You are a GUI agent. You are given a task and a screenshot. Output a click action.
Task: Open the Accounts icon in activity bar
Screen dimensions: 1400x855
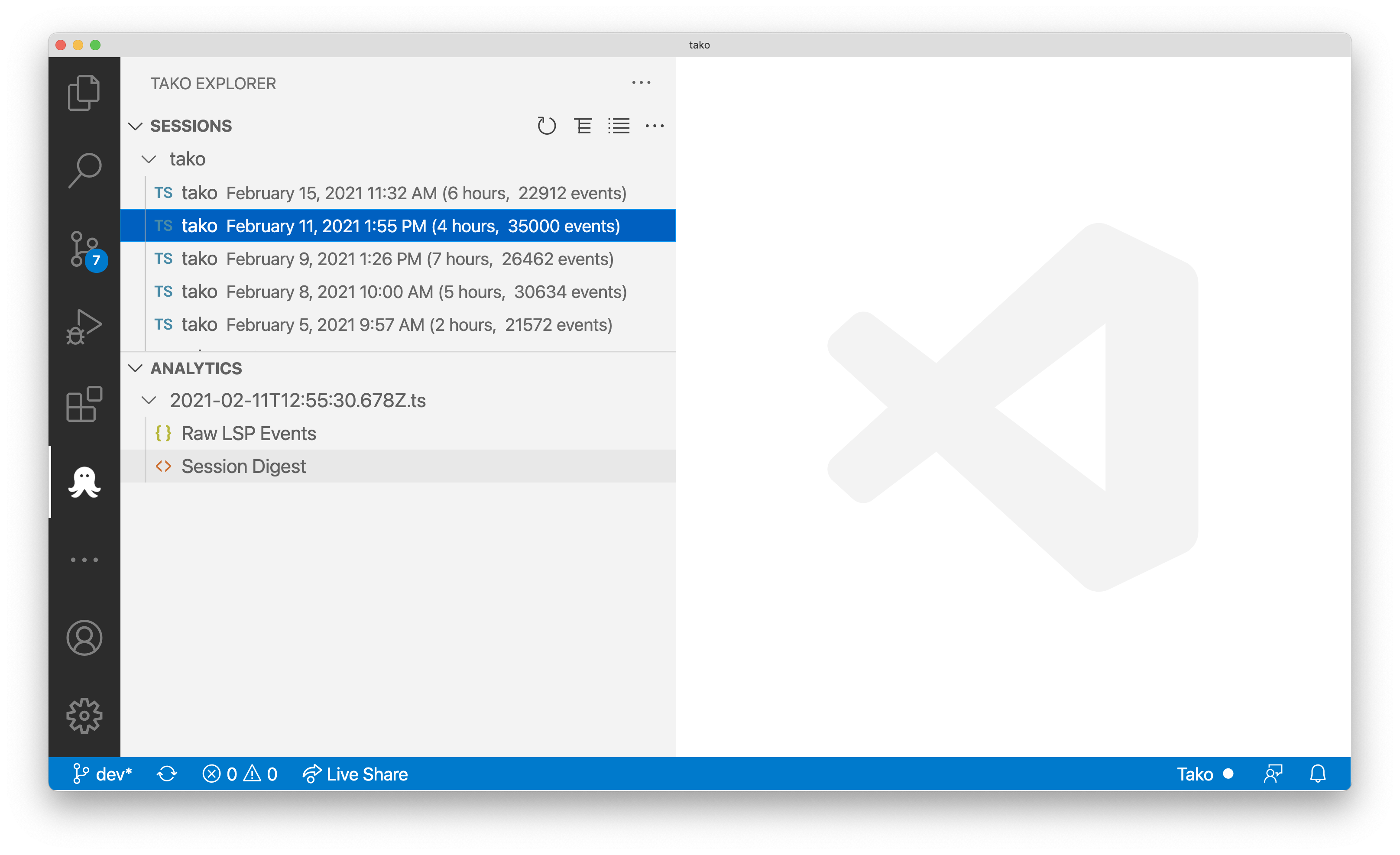coord(84,638)
